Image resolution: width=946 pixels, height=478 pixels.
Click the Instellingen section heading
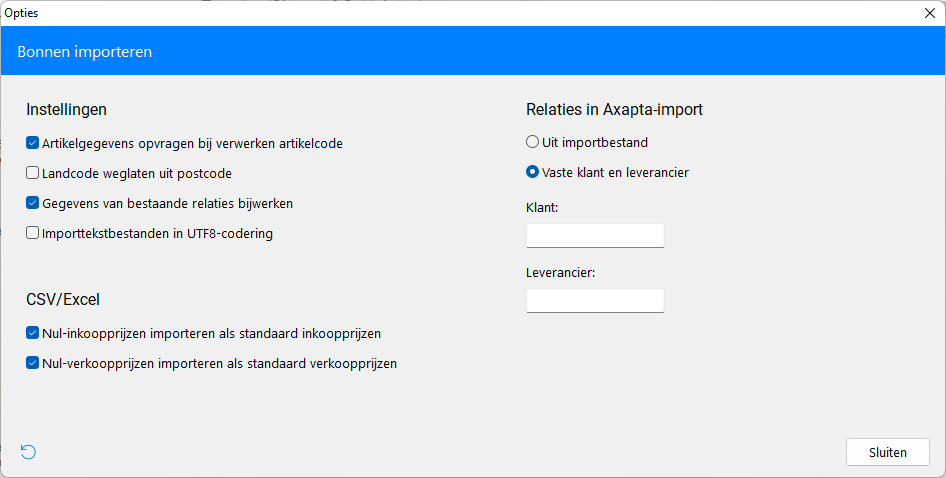coord(66,109)
